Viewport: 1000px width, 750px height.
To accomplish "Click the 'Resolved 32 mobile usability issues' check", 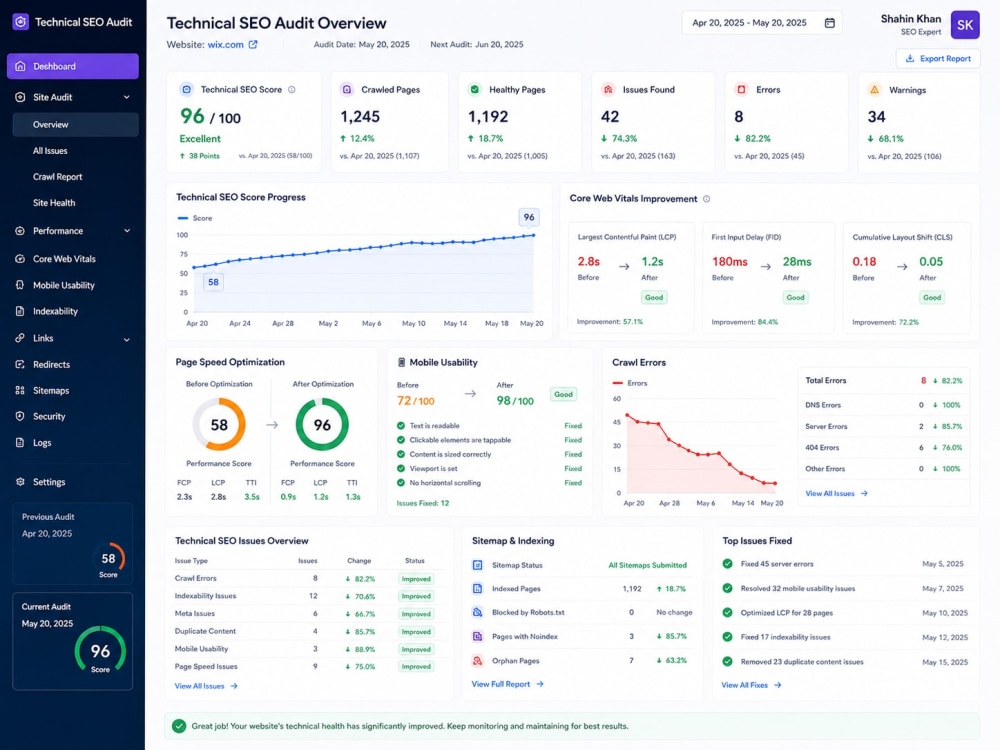I will pos(727,588).
